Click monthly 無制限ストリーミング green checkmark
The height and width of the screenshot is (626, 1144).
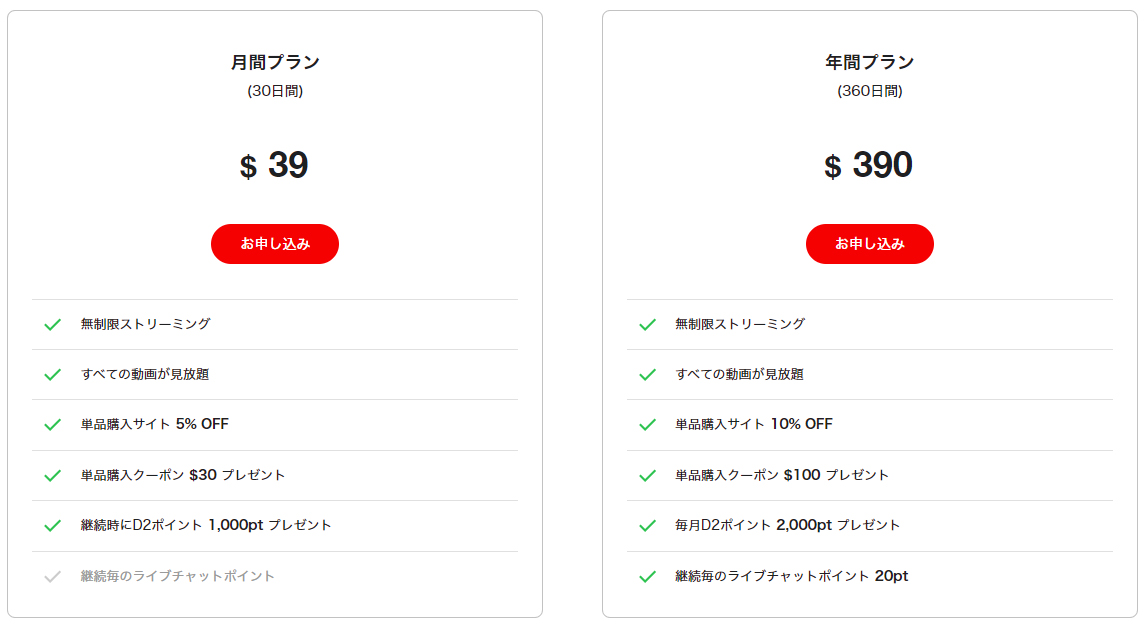click(x=53, y=325)
